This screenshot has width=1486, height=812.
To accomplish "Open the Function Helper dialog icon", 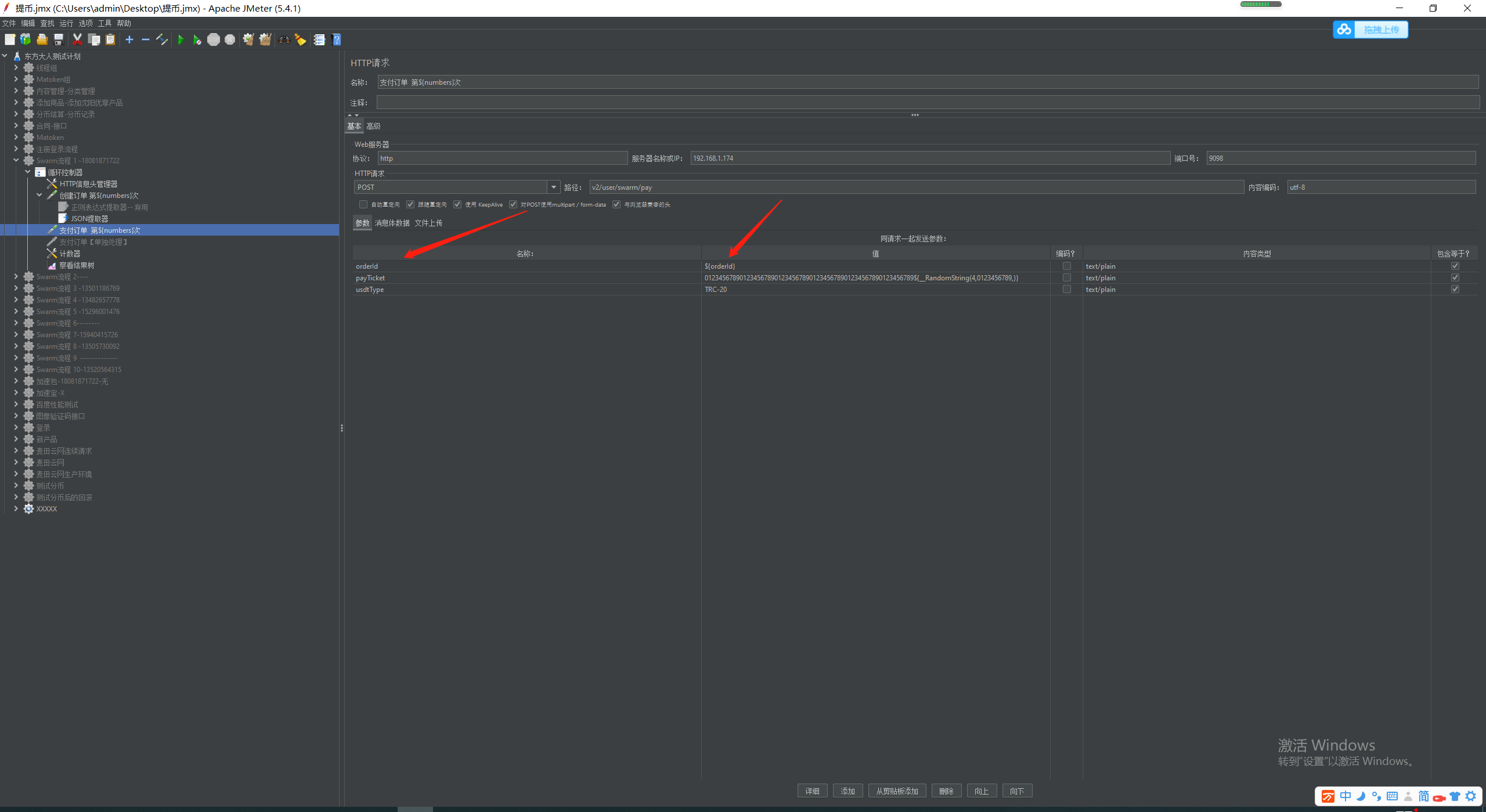I will 319,39.
